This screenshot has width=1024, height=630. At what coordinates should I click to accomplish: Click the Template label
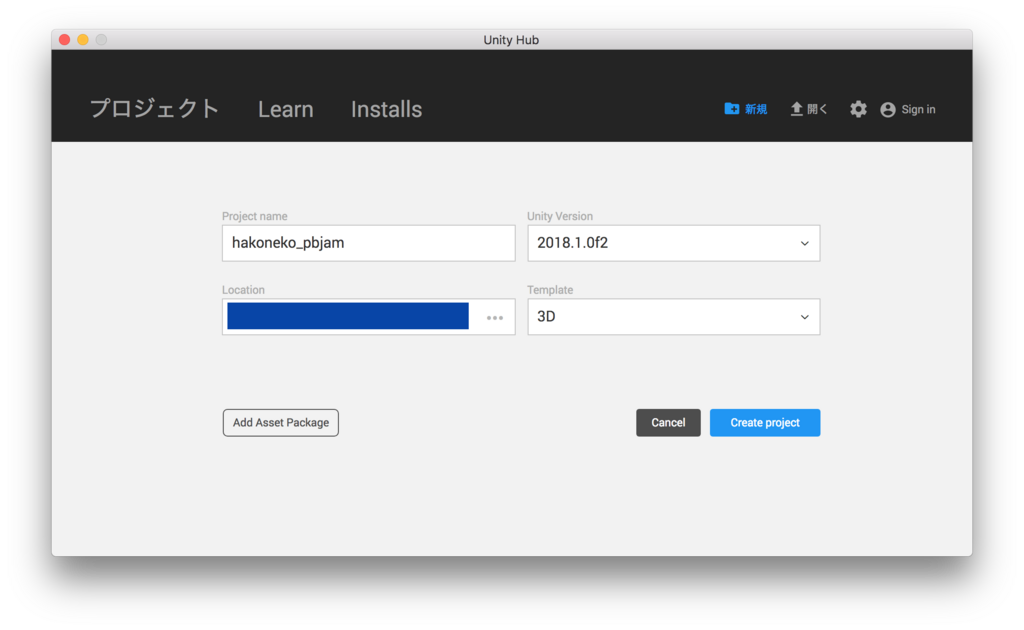550,290
